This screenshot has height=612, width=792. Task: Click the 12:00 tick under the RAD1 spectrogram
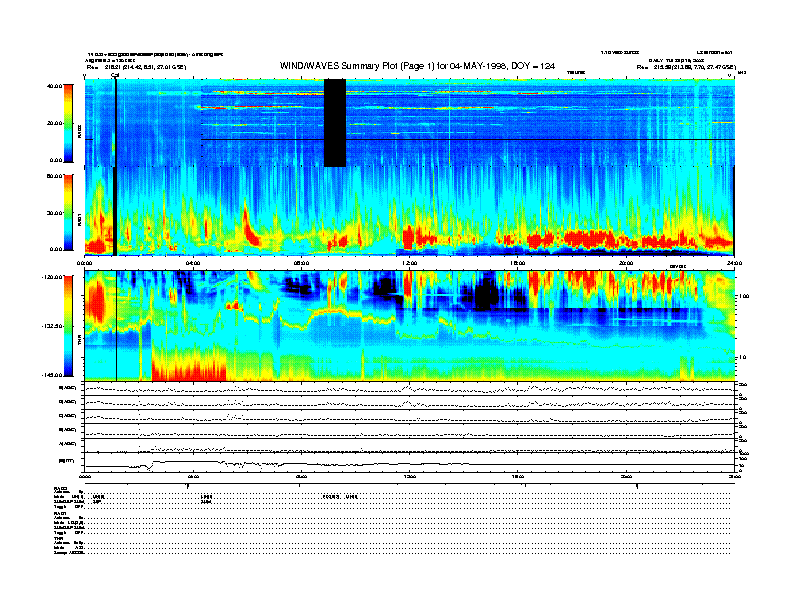click(410, 263)
